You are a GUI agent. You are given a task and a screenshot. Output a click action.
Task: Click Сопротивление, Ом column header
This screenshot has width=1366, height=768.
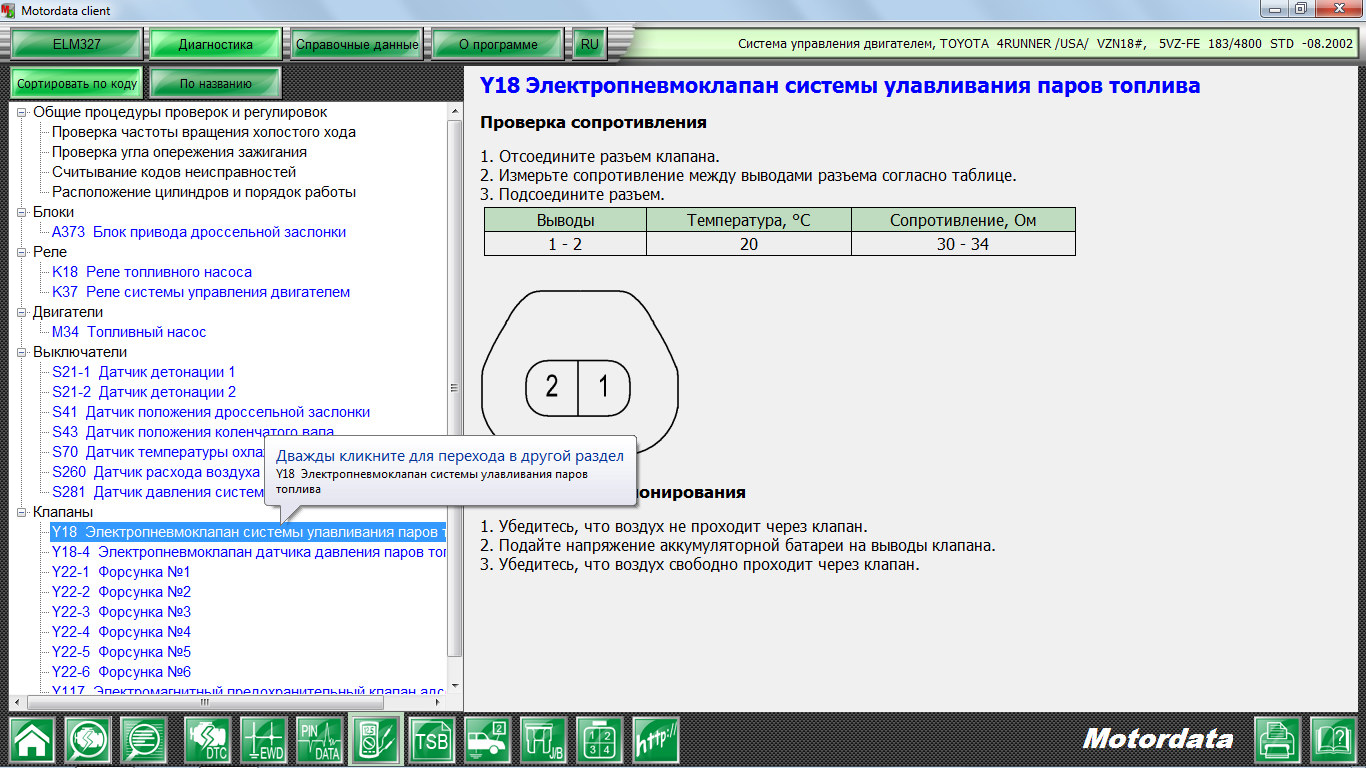click(x=963, y=220)
